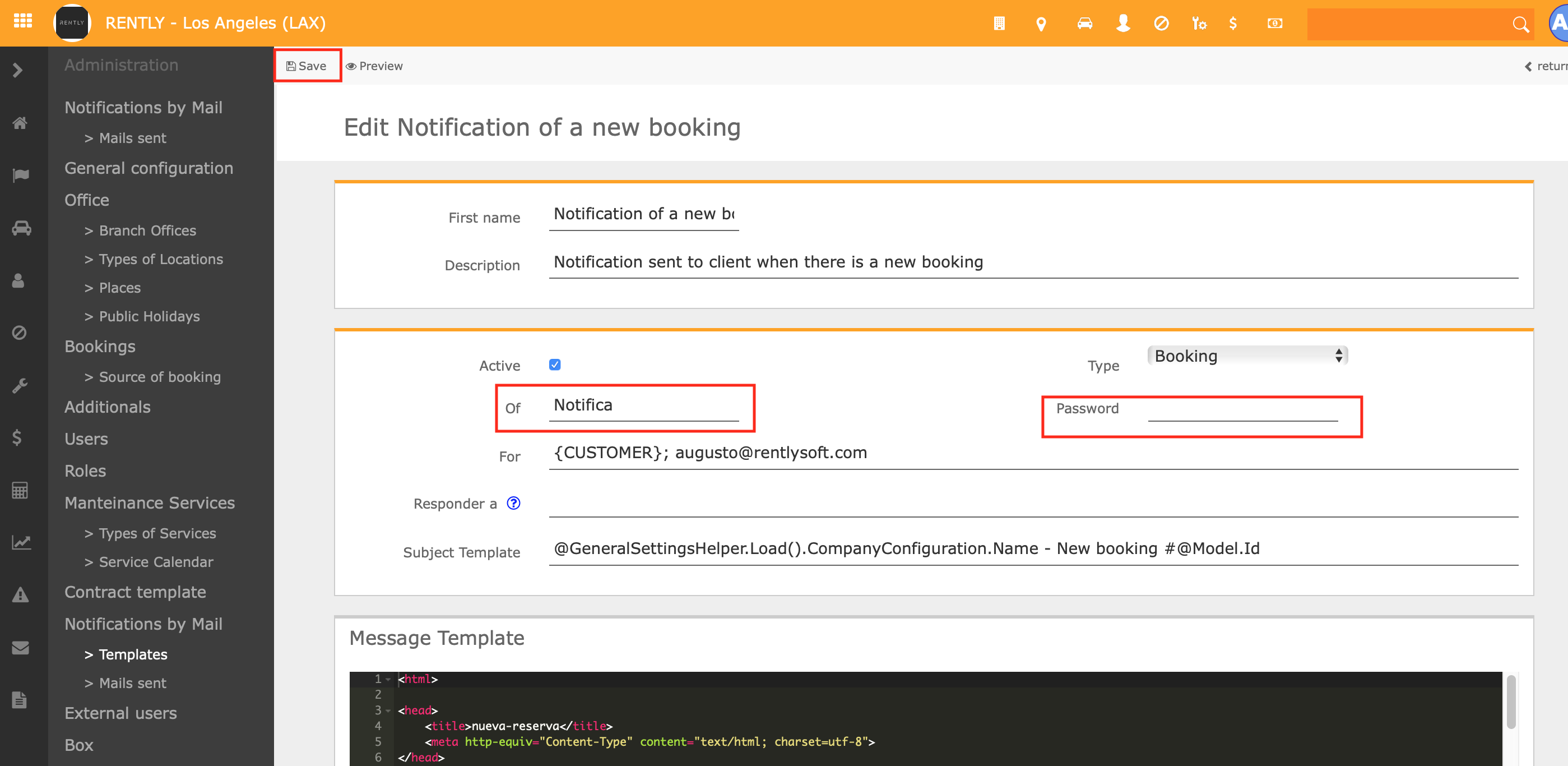Click the First name input field
Viewport: 1568px width, 766px height.
[643, 214]
